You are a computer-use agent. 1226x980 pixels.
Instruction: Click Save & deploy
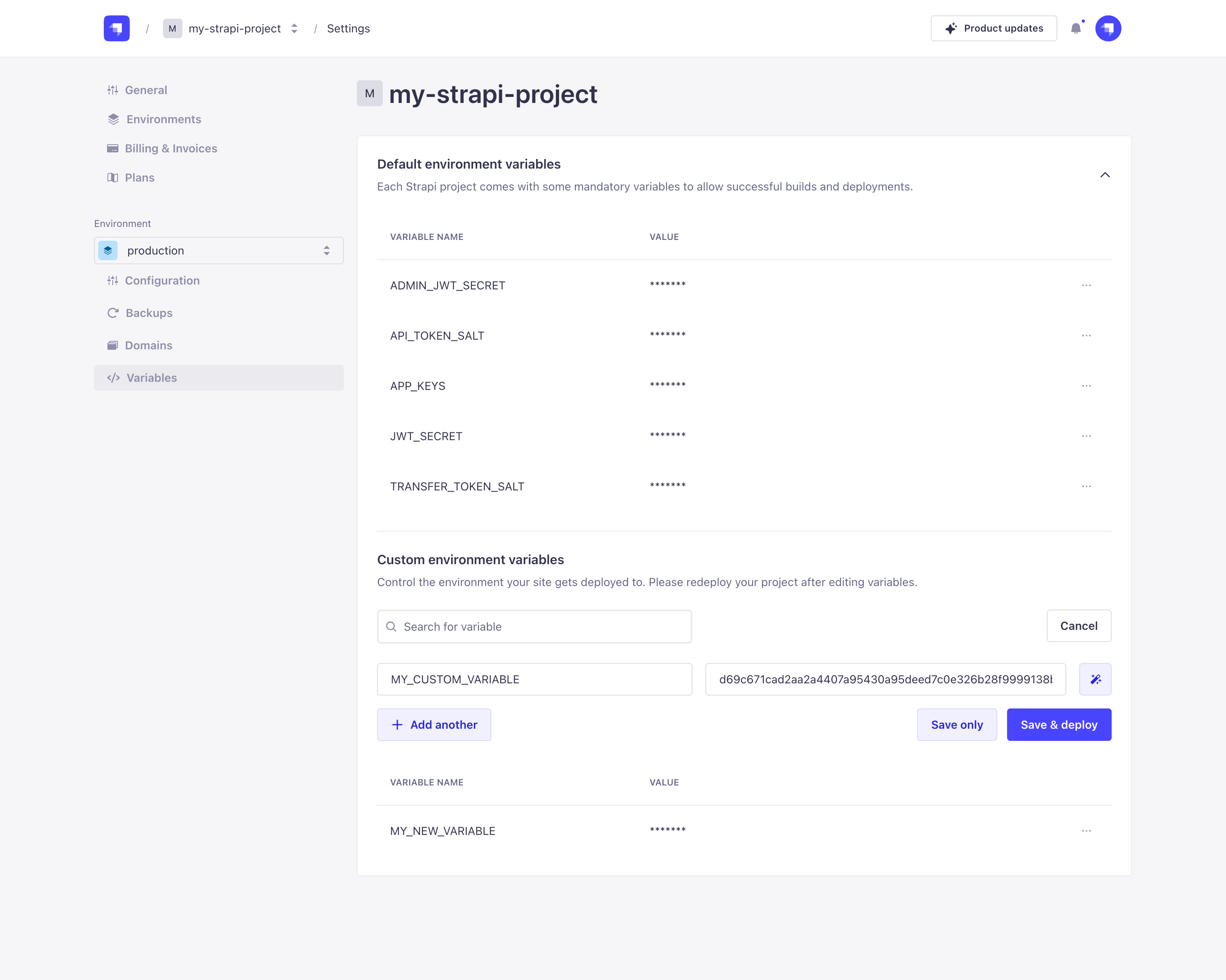1059,725
